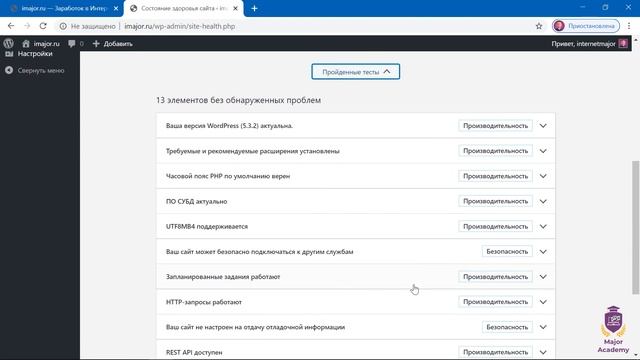Close the imajor.ru Заработок tab
The height and width of the screenshot is (360, 640).
tap(116, 8)
